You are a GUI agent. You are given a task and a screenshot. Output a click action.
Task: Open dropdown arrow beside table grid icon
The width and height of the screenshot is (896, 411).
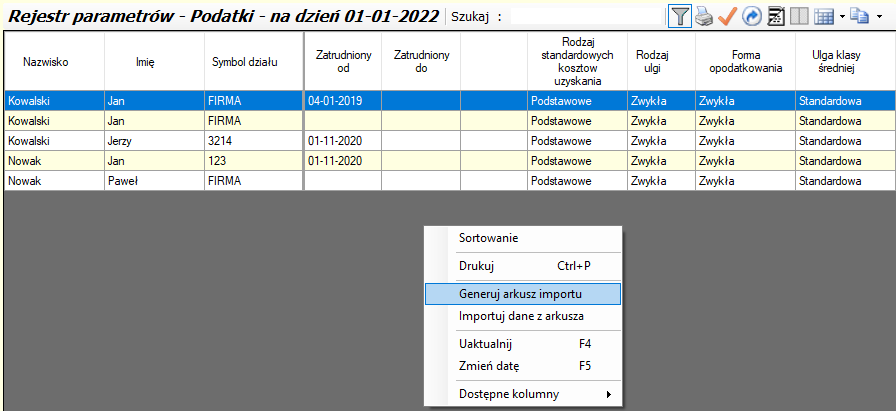pos(841,17)
